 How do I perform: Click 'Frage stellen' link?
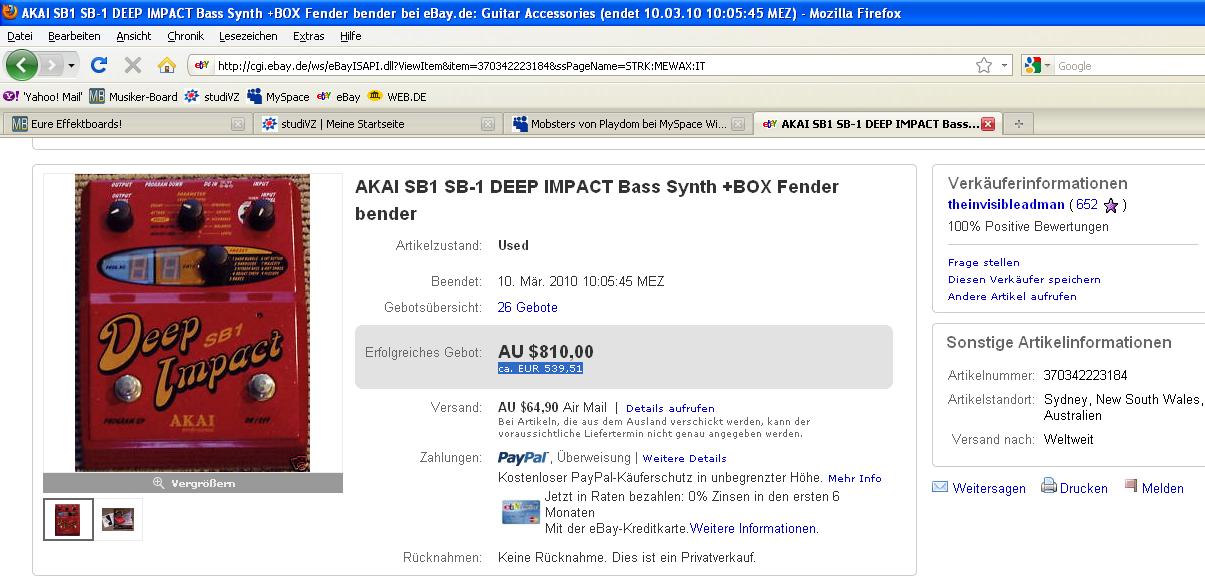(x=984, y=262)
